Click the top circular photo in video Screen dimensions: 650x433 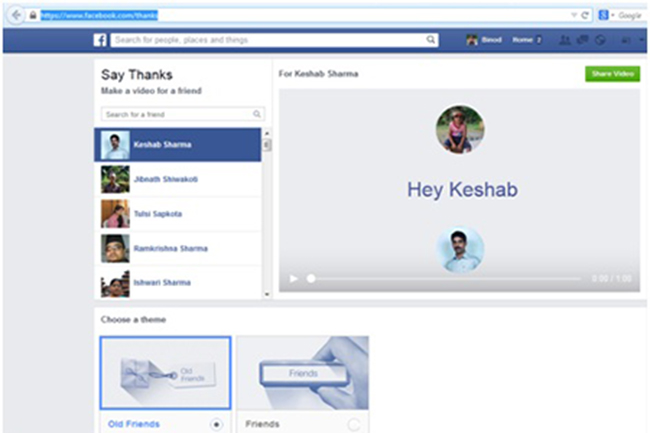[x=460, y=129]
